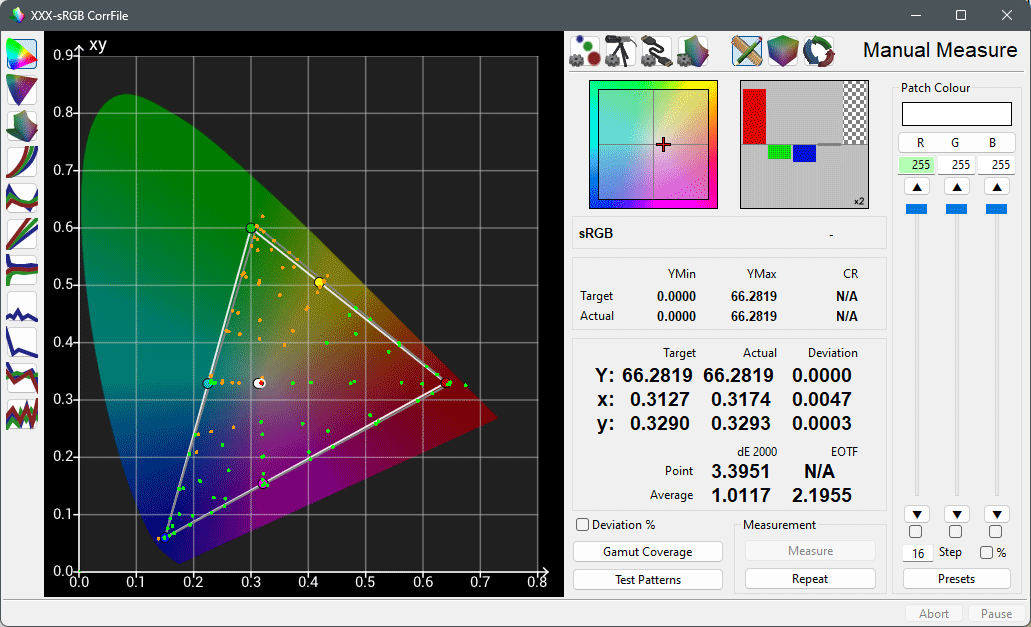Click the white Patch Colour swatch

957,114
